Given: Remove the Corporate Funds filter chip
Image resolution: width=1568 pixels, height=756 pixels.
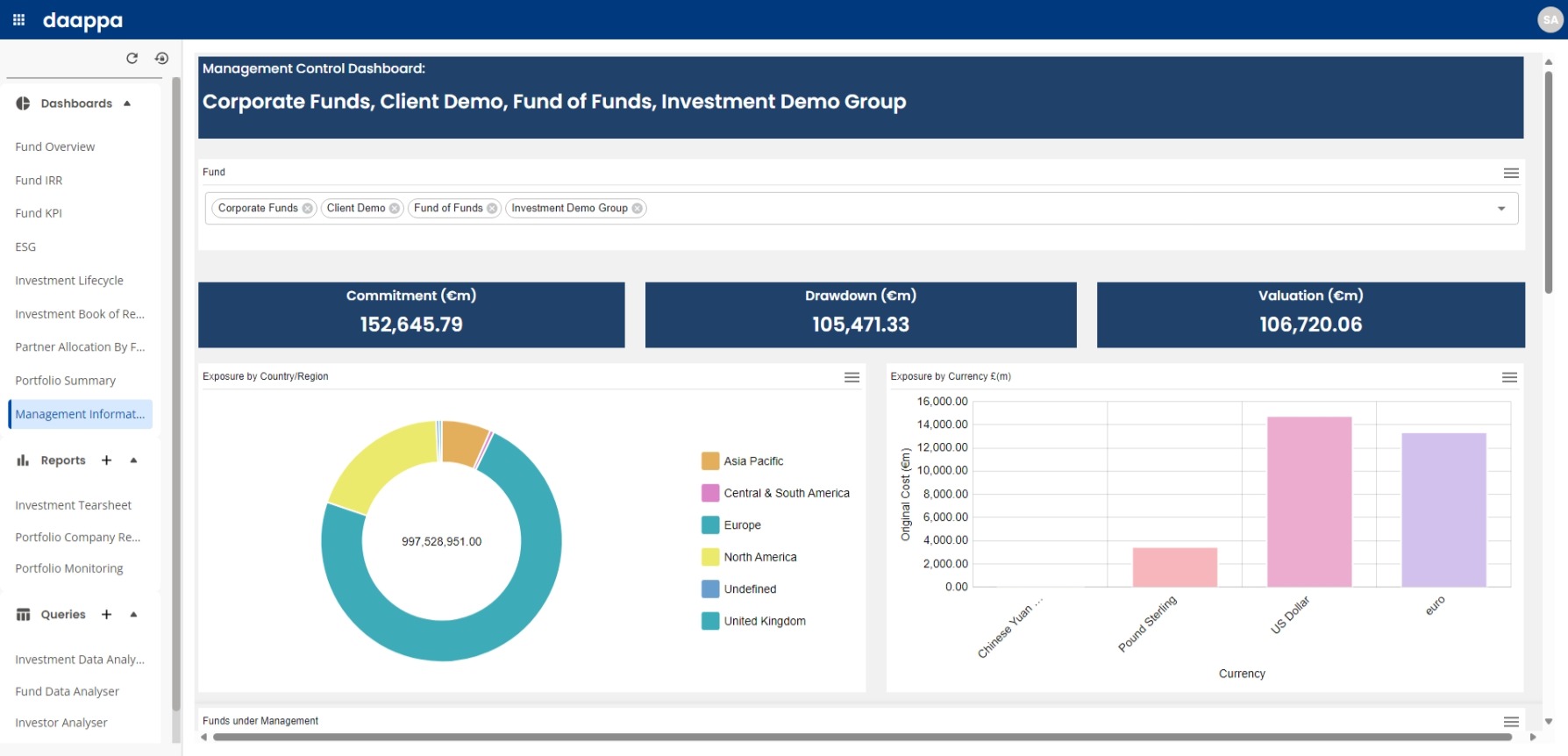Looking at the screenshot, I should (x=307, y=209).
